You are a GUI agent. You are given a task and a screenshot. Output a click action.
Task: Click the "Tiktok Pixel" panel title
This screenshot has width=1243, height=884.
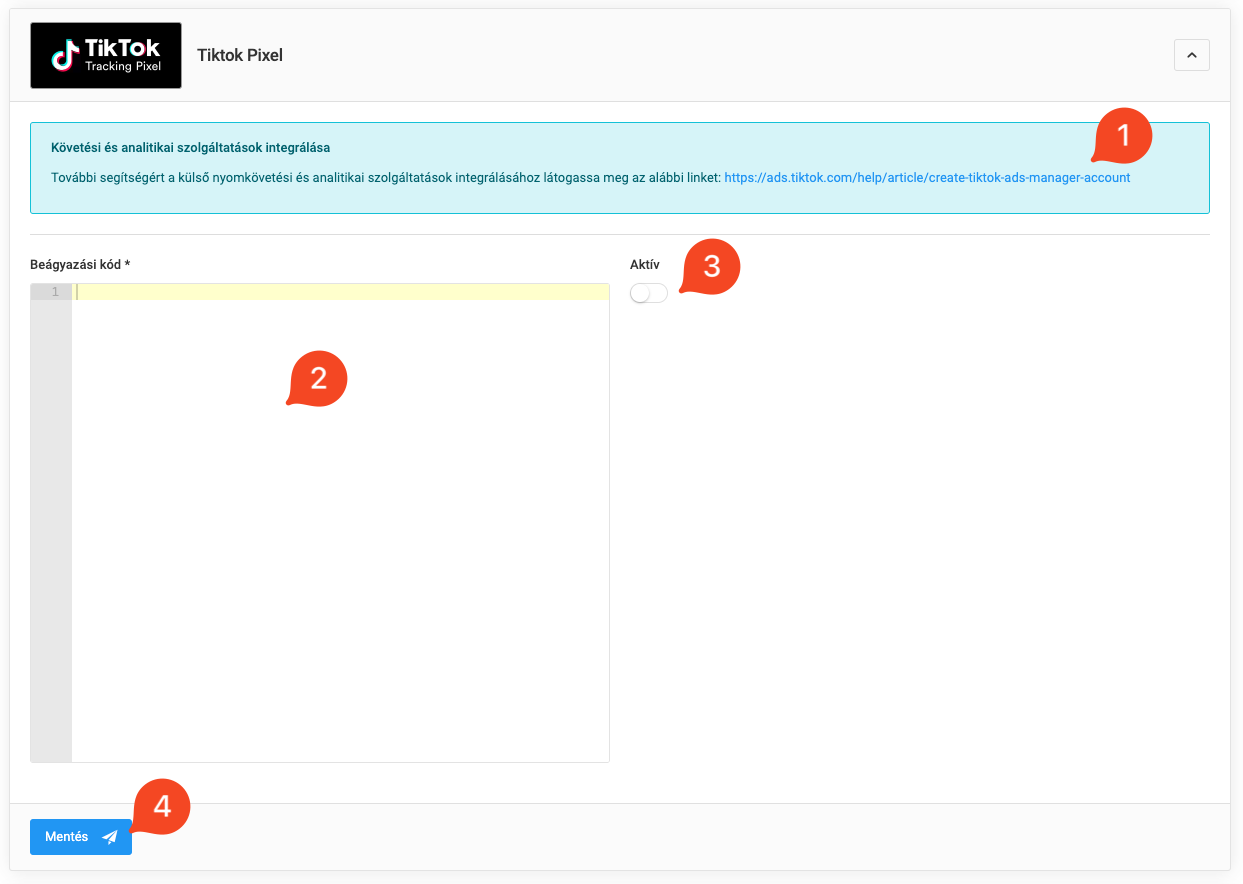pyautogui.click(x=240, y=55)
